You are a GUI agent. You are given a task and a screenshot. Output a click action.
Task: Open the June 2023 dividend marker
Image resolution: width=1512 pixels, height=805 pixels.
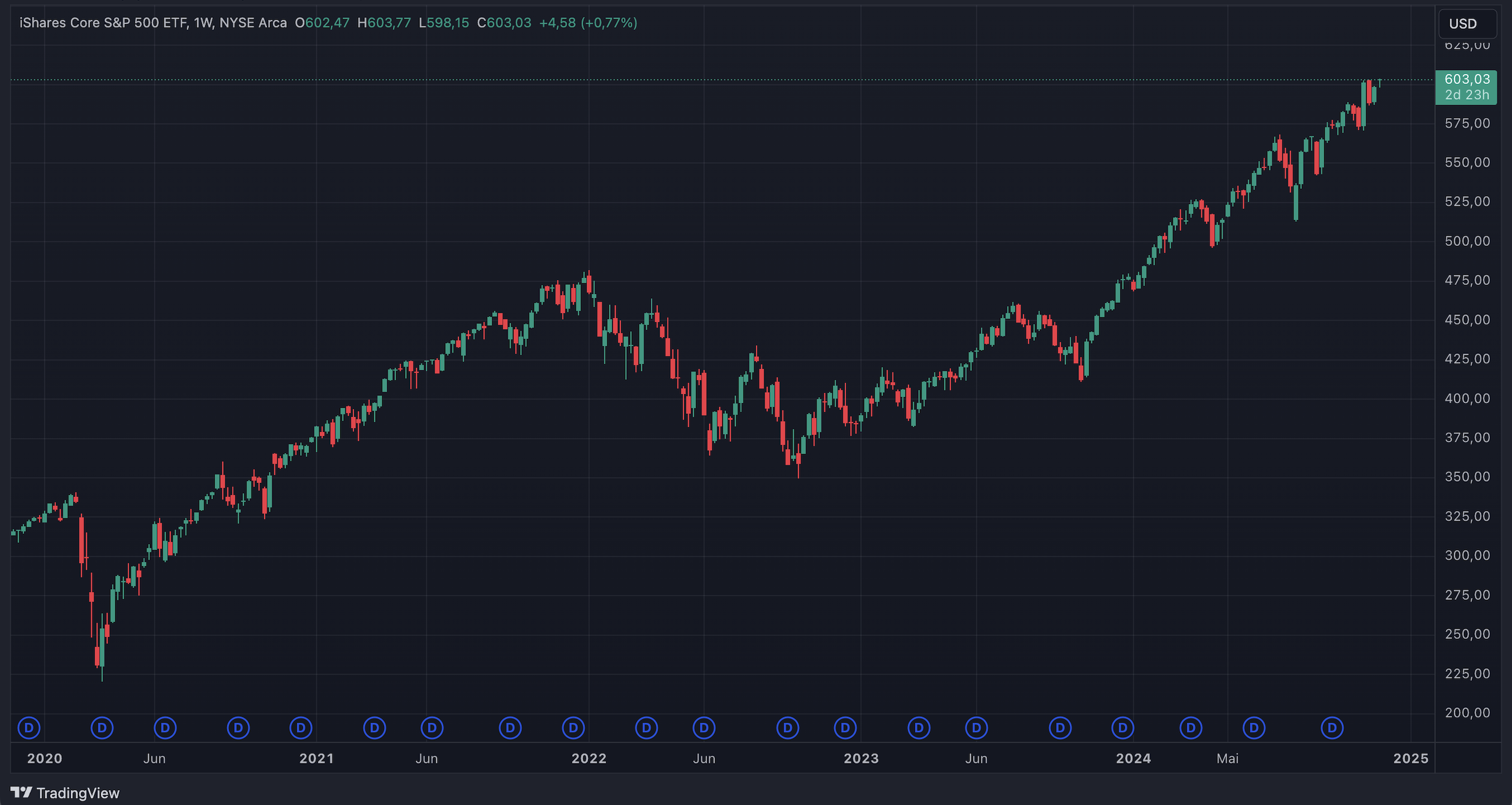(976, 728)
